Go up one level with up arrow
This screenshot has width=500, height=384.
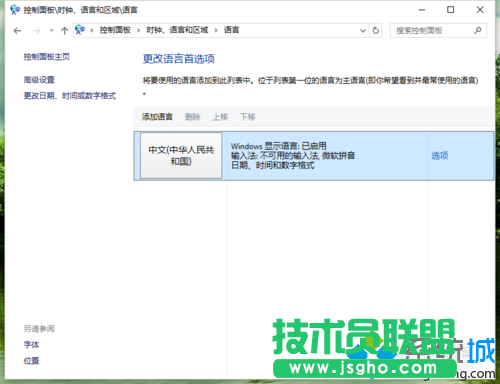coord(64,31)
